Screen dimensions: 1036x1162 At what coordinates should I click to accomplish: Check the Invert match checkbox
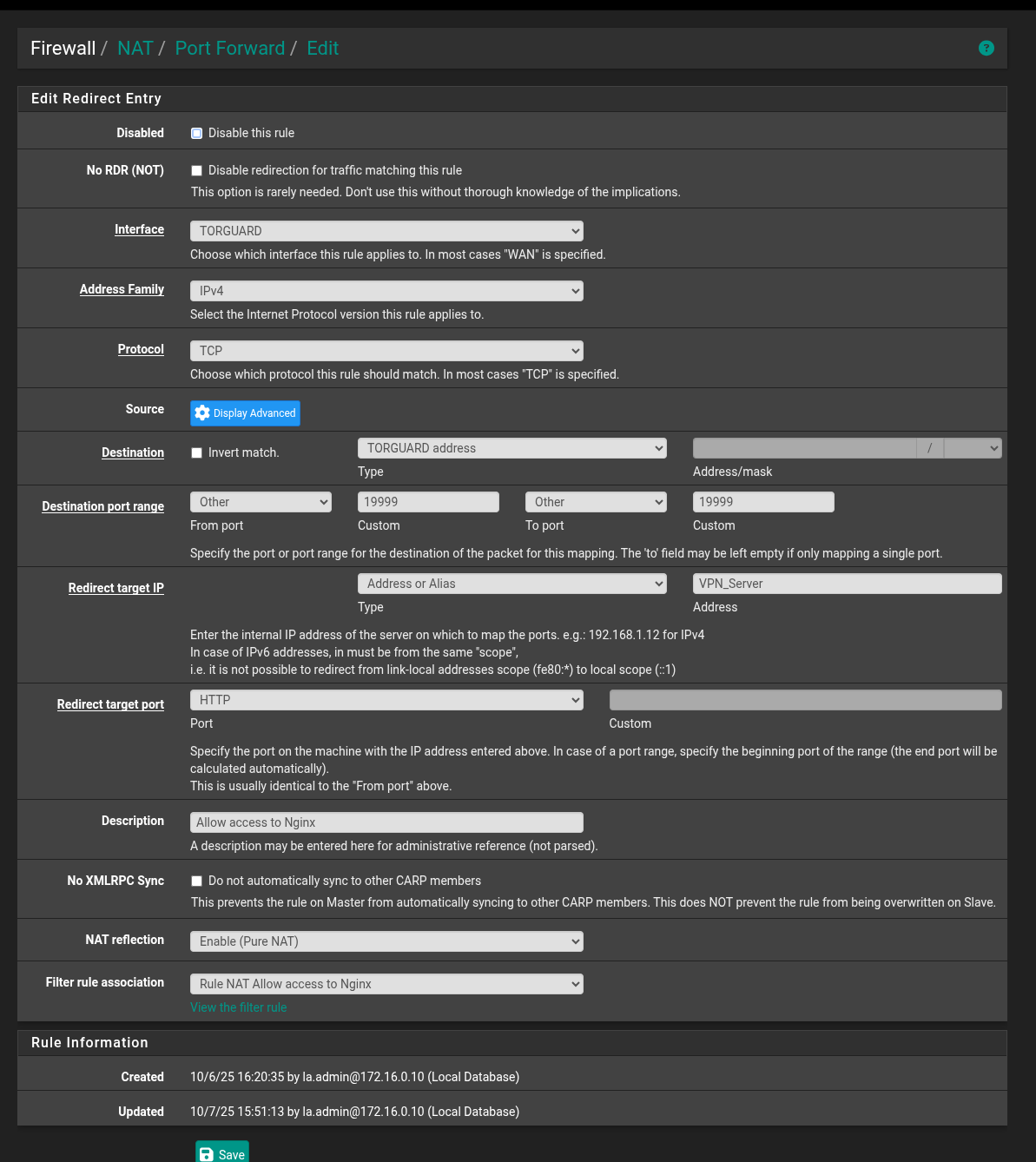197,452
